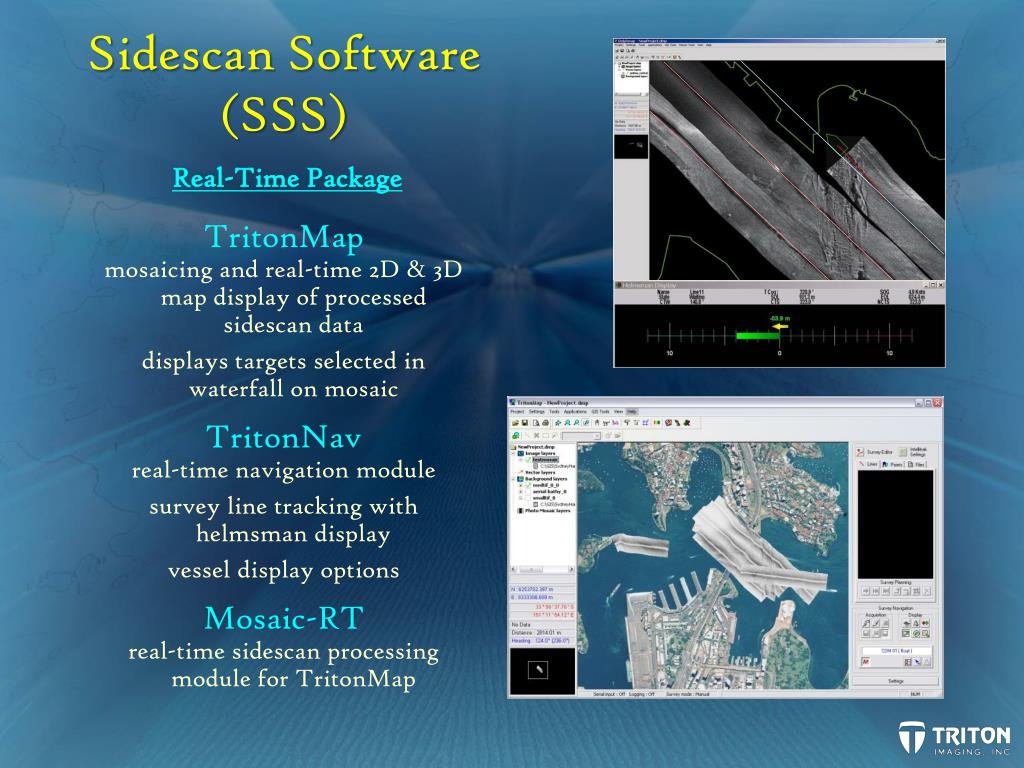Switch to the Lines tab

[867, 464]
